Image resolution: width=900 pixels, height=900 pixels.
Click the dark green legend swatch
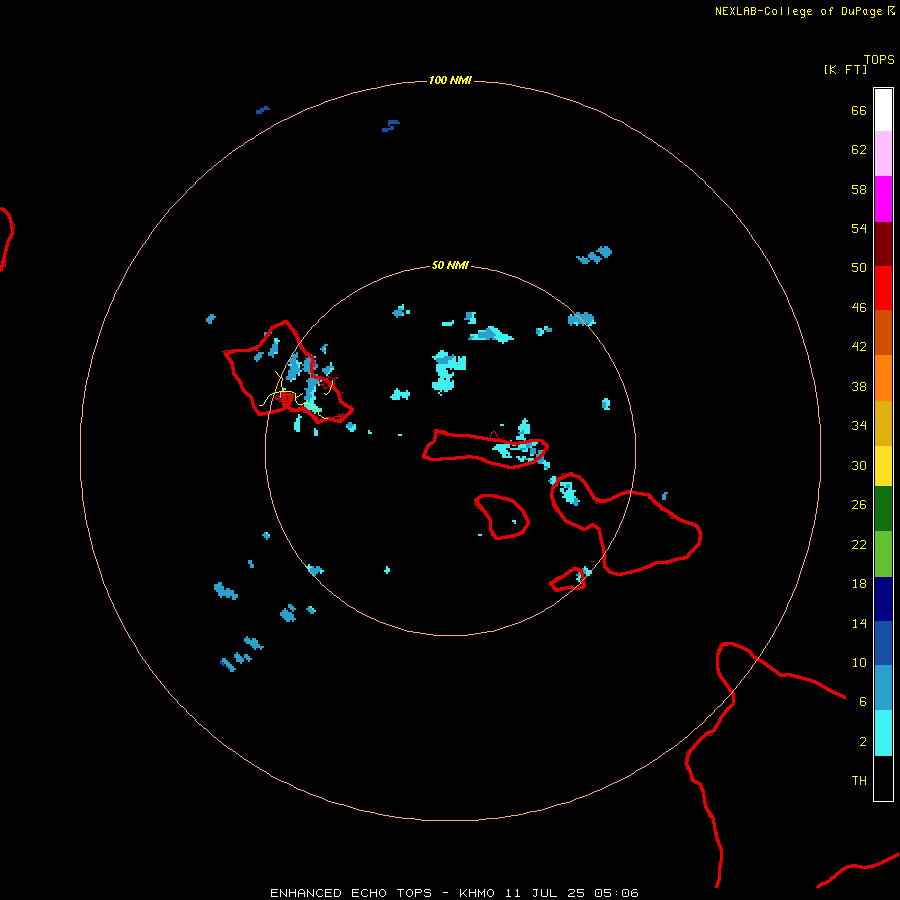pyautogui.click(x=883, y=509)
